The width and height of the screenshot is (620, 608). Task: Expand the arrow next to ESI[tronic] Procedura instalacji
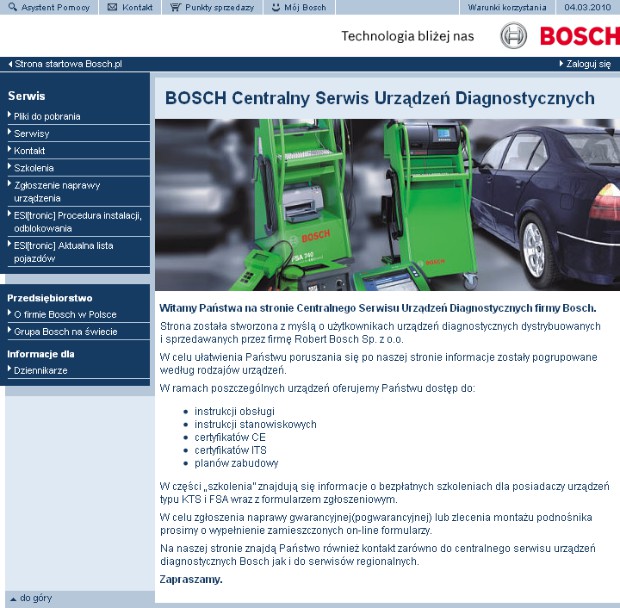point(9,213)
